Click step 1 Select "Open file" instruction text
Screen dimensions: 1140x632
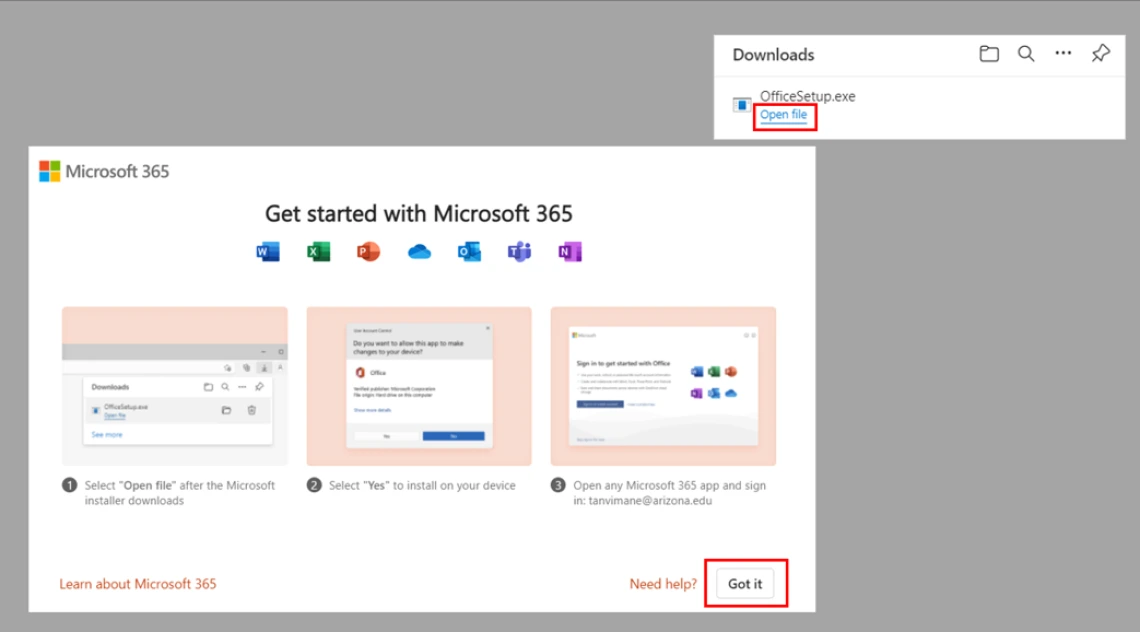click(179, 493)
